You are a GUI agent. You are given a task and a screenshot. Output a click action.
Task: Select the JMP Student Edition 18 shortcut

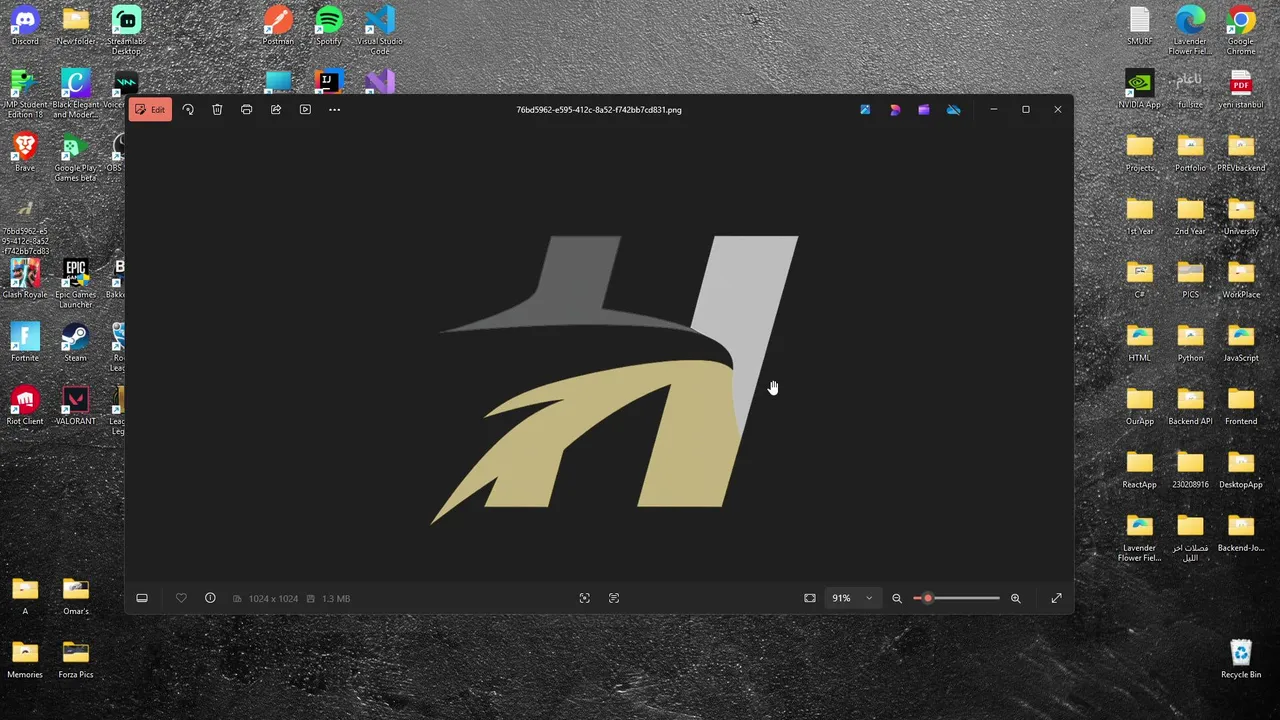[25, 94]
